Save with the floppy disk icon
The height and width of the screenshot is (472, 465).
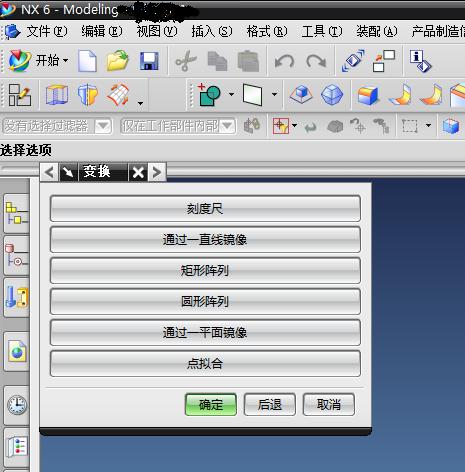[x=149, y=61]
